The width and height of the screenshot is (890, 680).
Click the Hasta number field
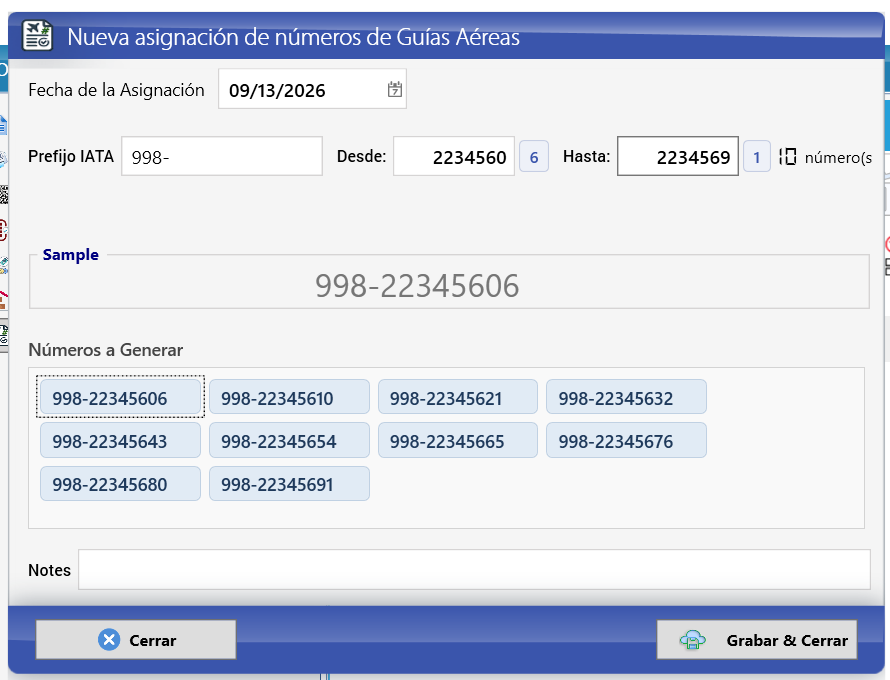[x=678, y=156]
